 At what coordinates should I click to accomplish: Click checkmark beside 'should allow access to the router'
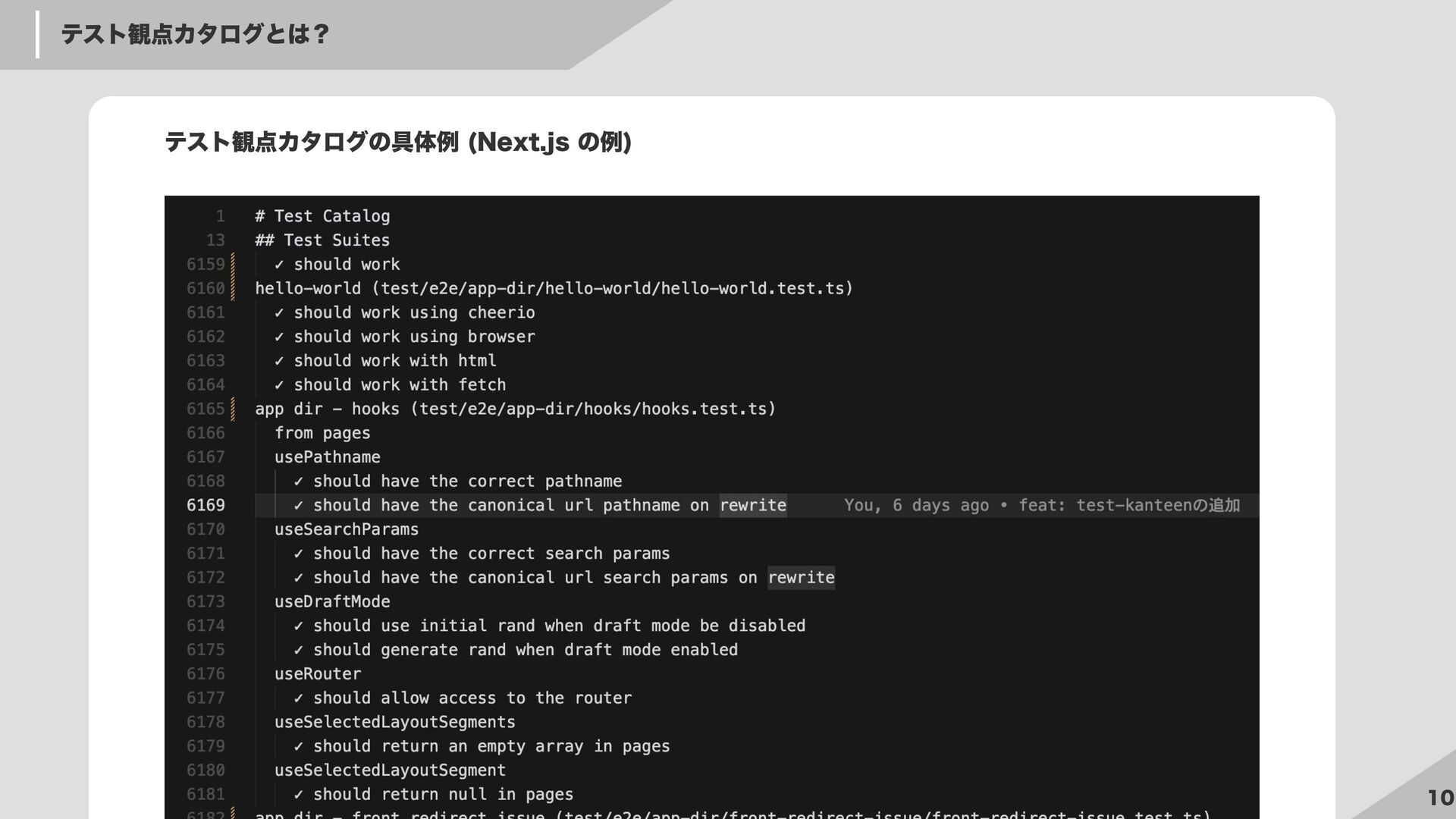pyautogui.click(x=298, y=698)
